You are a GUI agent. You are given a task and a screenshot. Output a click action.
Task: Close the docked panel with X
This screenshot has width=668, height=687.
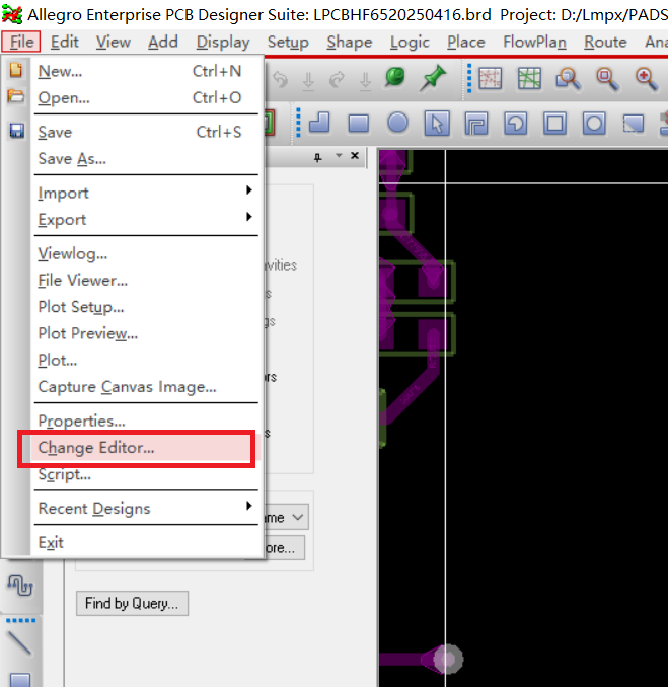pos(355,156)
